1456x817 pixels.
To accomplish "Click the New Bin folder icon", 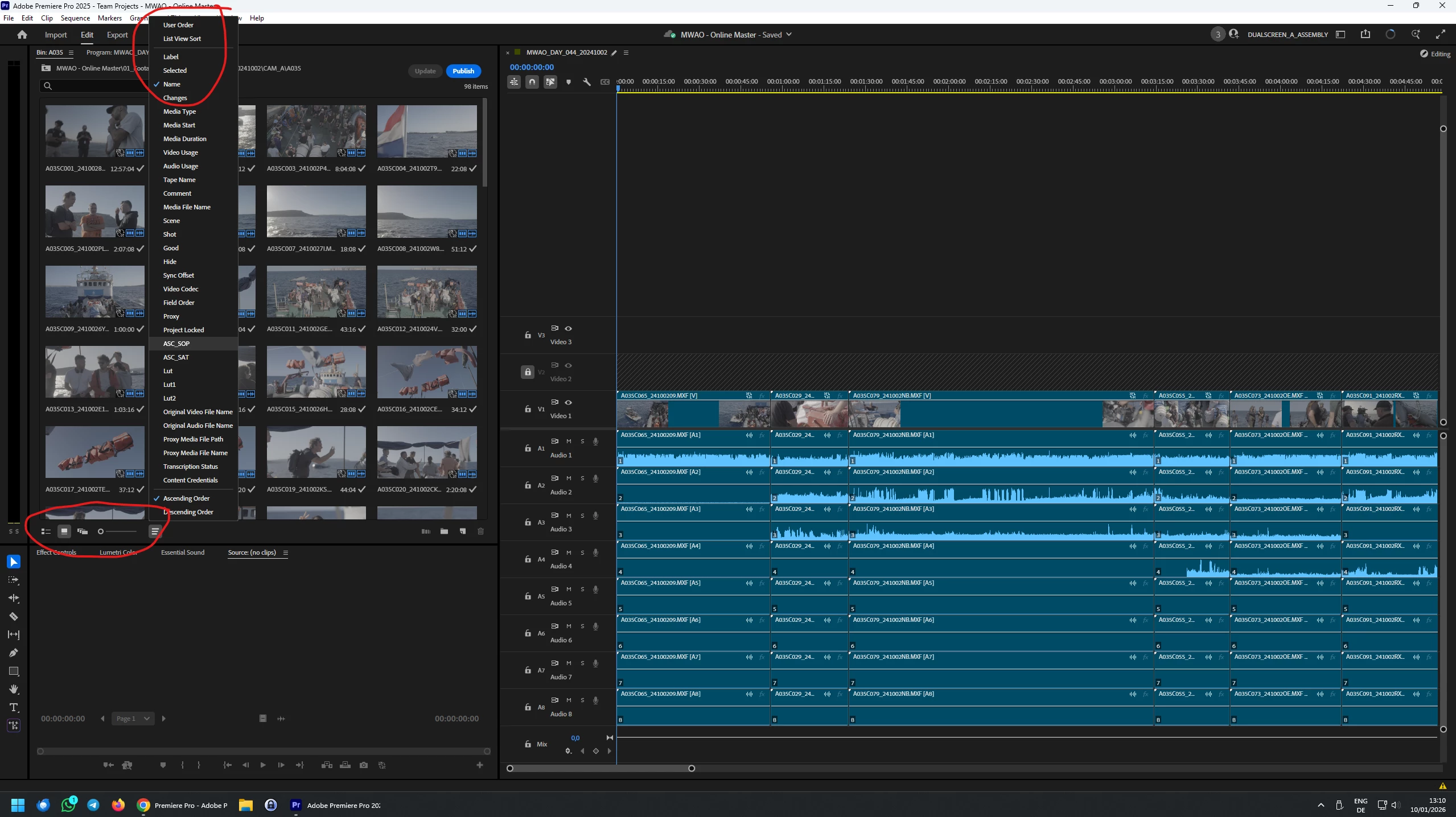I will 444,531.
